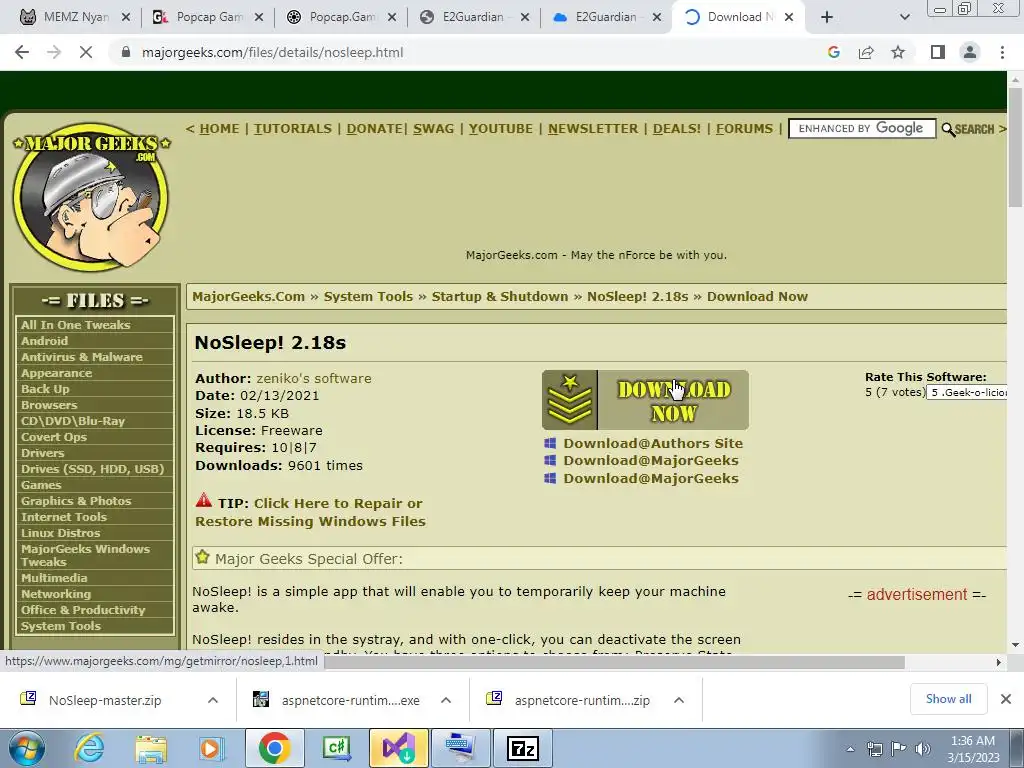
Task: Open Chrome three-dot menu
Action: click(x=1002, y=52)
